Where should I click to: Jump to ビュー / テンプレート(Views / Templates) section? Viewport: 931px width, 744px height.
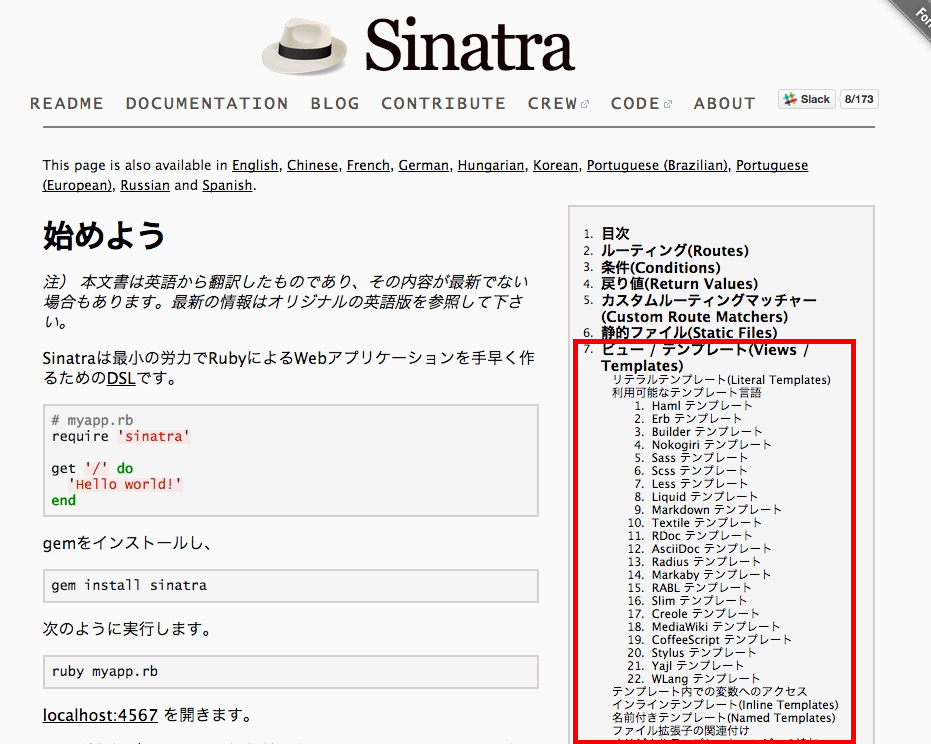705,357
